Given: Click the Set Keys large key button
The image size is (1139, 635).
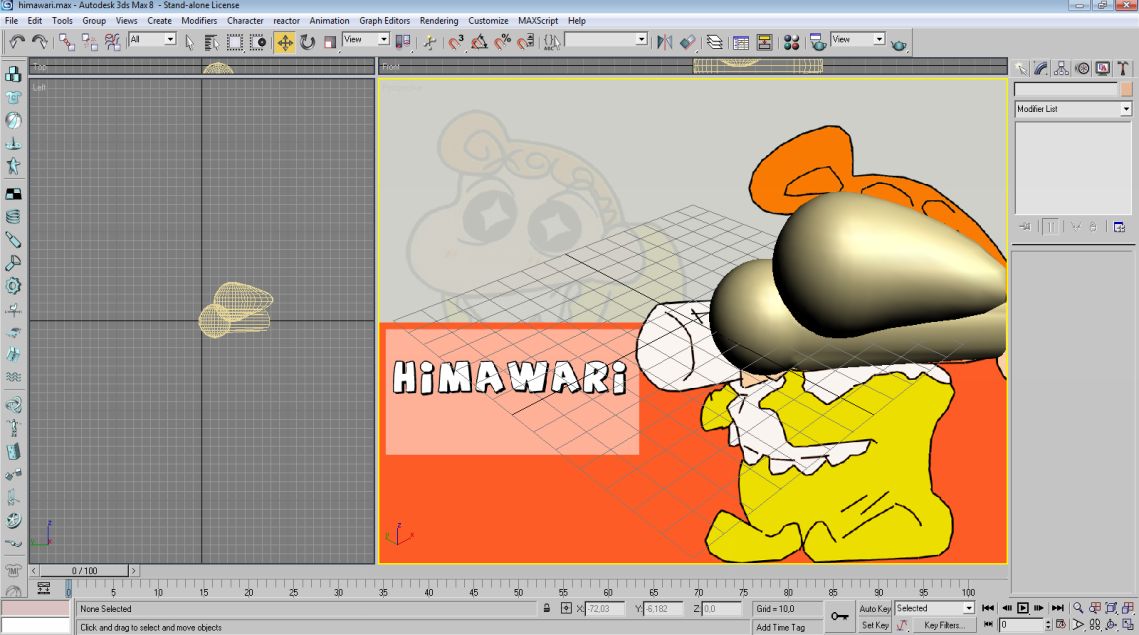Looking at the screenshot, I should 840,617.
